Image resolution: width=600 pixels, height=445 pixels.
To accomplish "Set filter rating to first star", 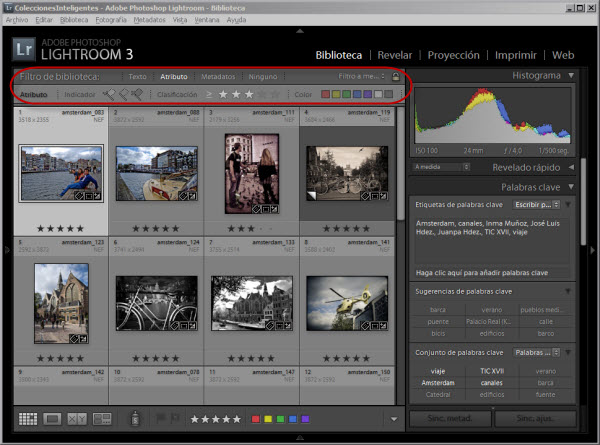I will click(223, 94).
